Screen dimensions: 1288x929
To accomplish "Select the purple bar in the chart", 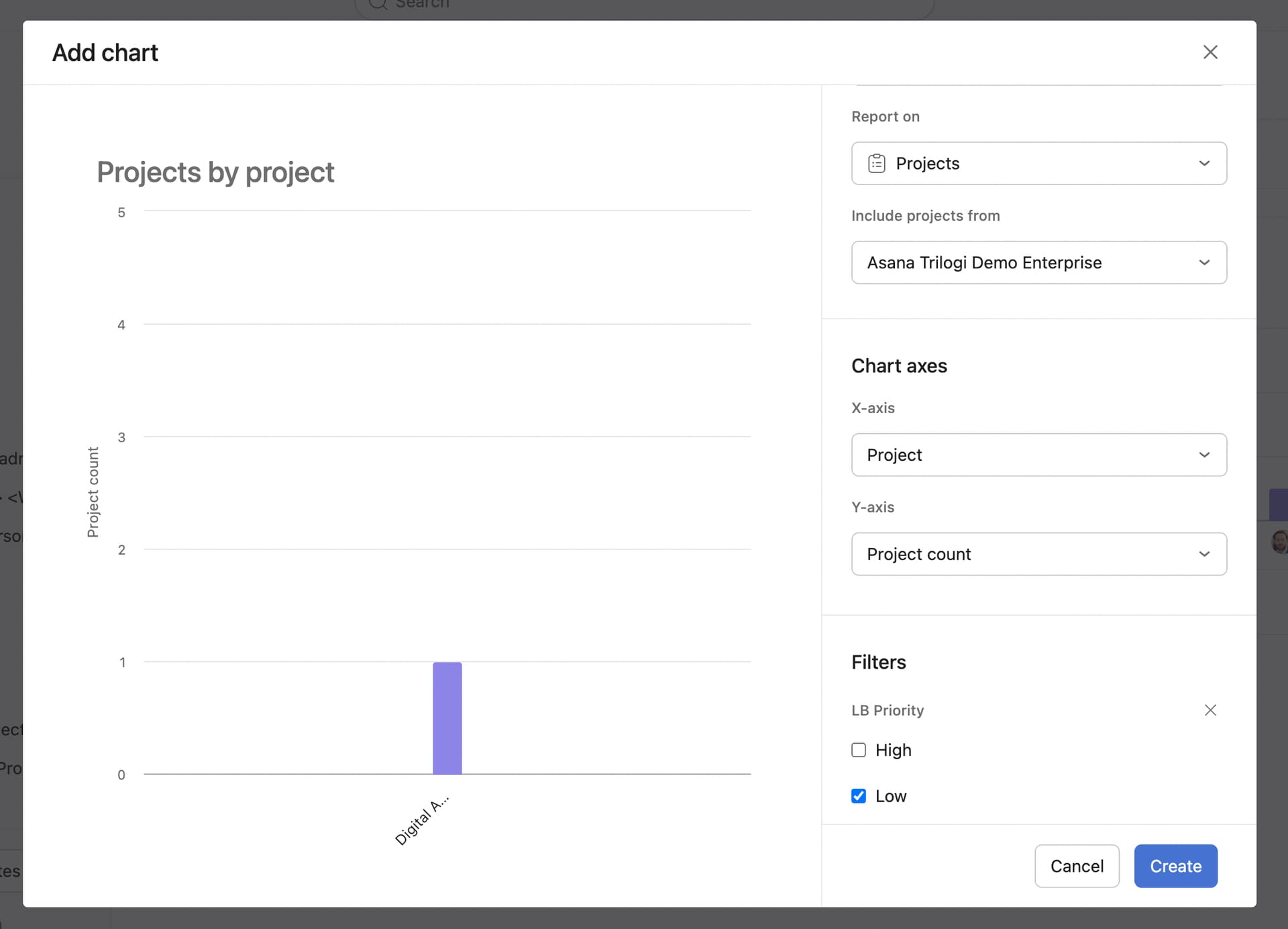I will pyautogui.click(x=448, y=718).
